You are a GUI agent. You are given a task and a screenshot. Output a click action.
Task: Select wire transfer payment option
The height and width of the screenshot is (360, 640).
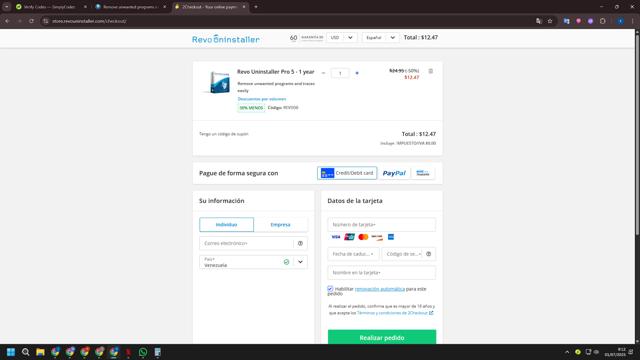(x=423, y=173)
